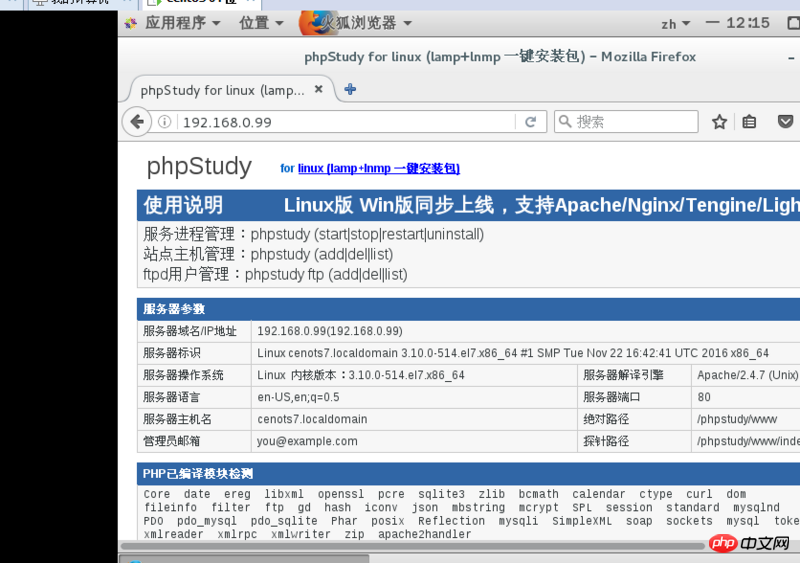Click the /phpstudy/www path value
Image resolution: width=800 pixels, height=563 pixels.
(x=737, y=420)
